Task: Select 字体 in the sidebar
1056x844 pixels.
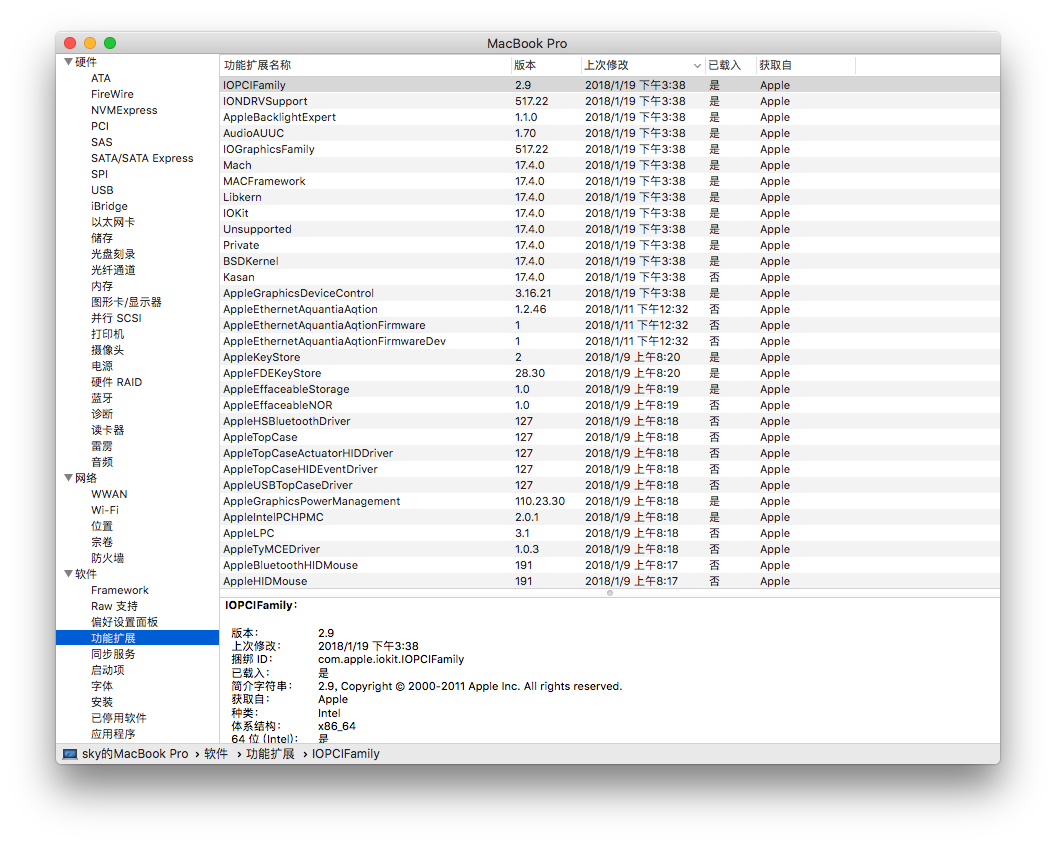Action: [102, 686]
